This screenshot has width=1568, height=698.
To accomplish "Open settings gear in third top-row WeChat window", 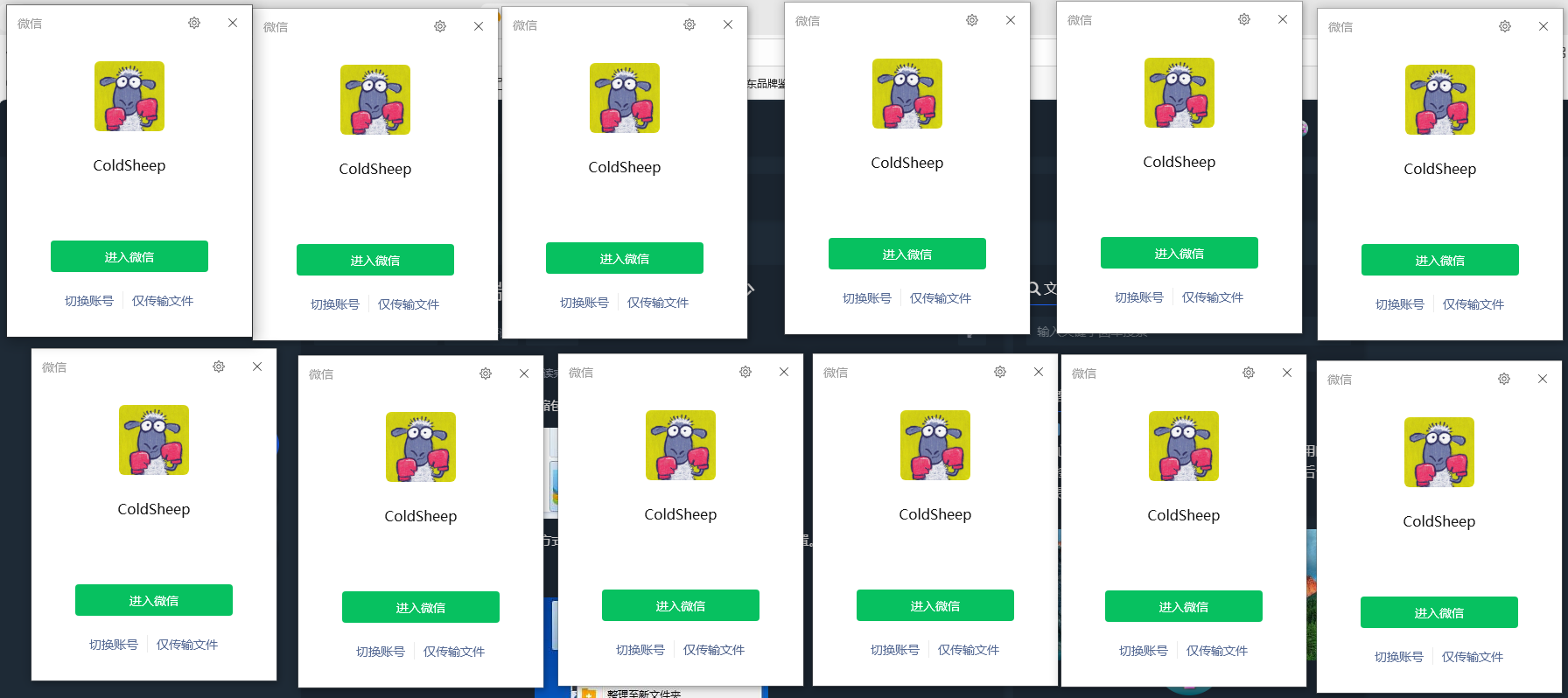I will coord(689,24).
